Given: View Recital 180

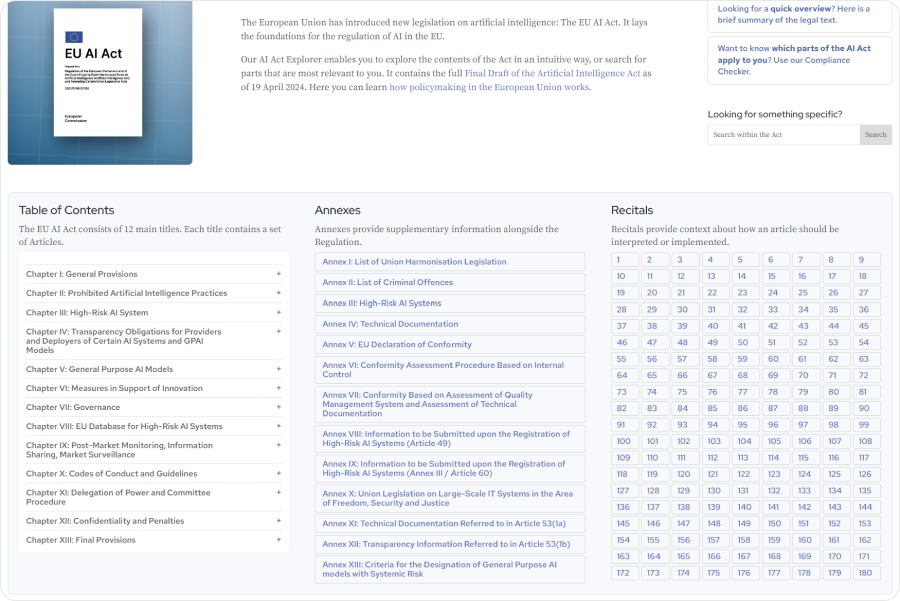Looking at the screenshot, I should pos(867,573).
